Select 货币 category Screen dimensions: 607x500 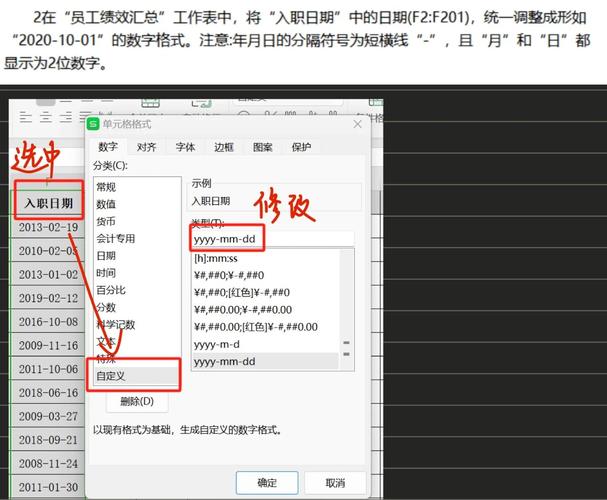click(137, 221)
